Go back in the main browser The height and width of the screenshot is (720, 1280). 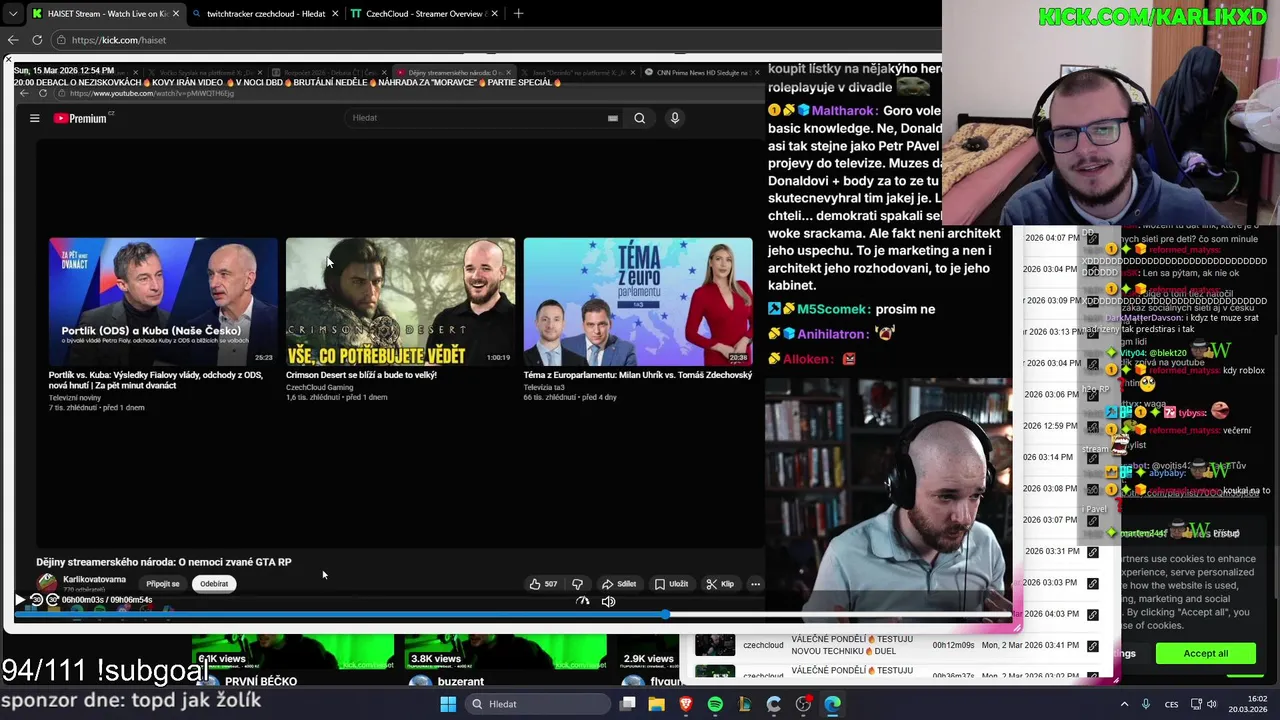click(13, 40)
